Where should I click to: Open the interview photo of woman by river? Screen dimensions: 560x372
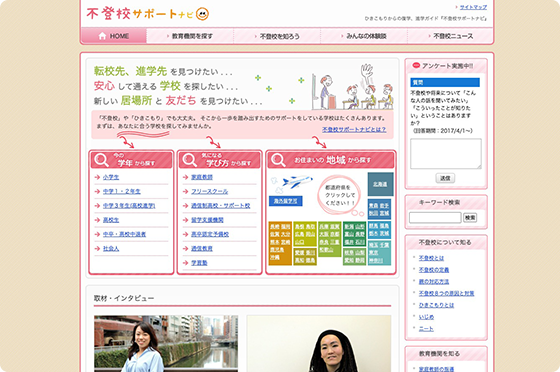click(166, 343)
